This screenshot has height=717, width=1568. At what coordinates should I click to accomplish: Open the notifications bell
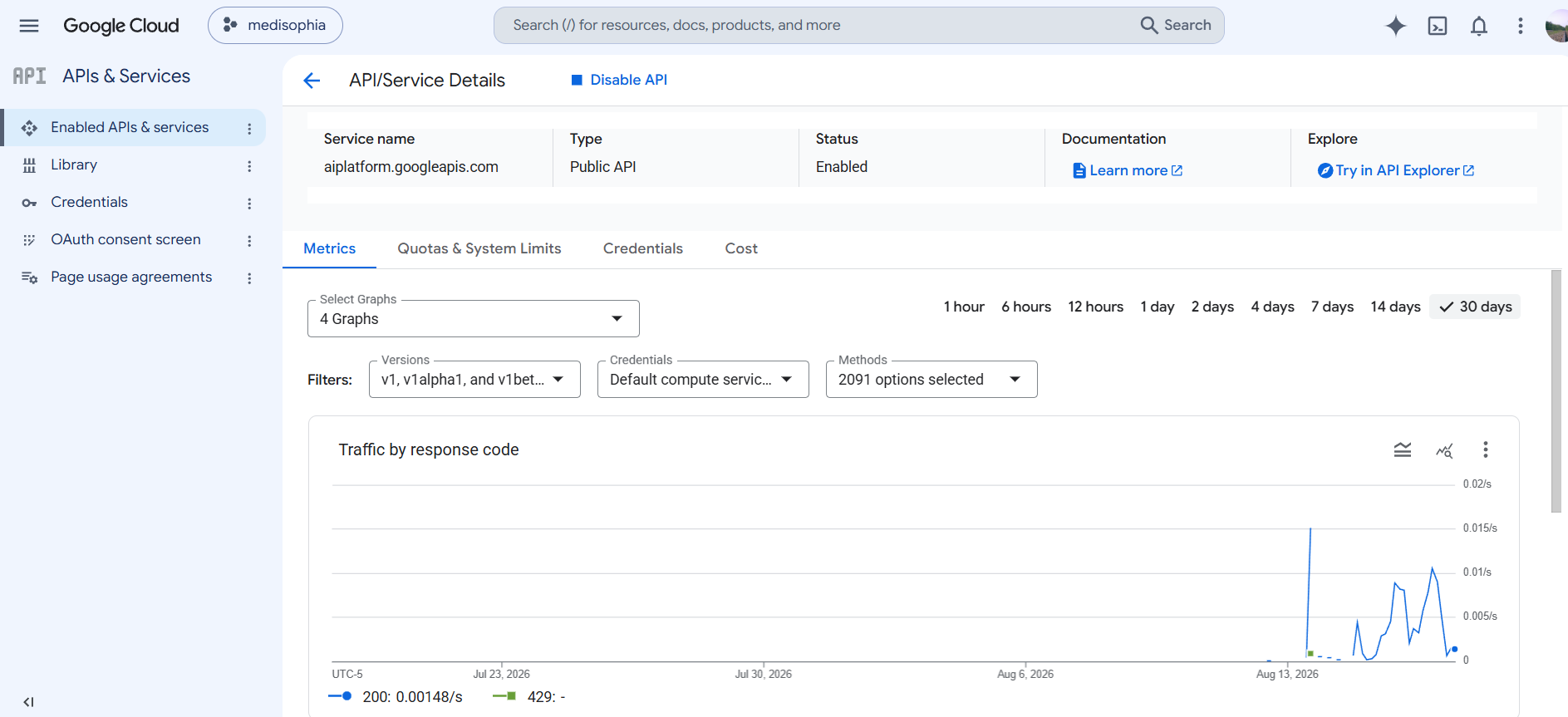click(1479, 26)
